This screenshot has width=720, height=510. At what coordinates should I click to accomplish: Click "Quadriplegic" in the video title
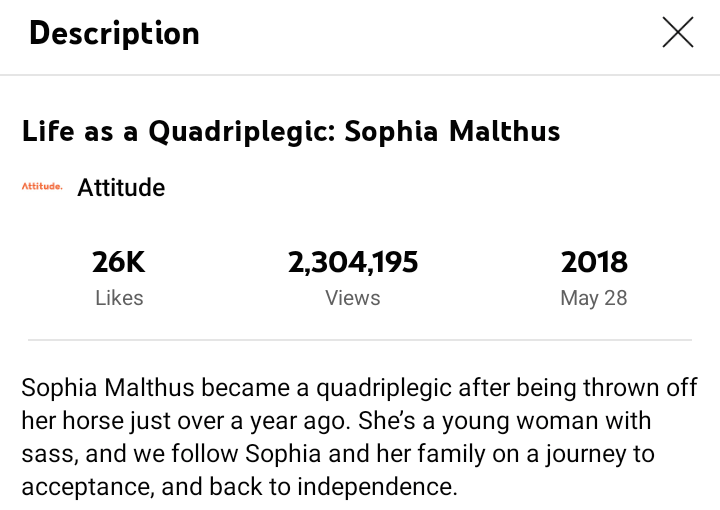(x=240, y=131)
